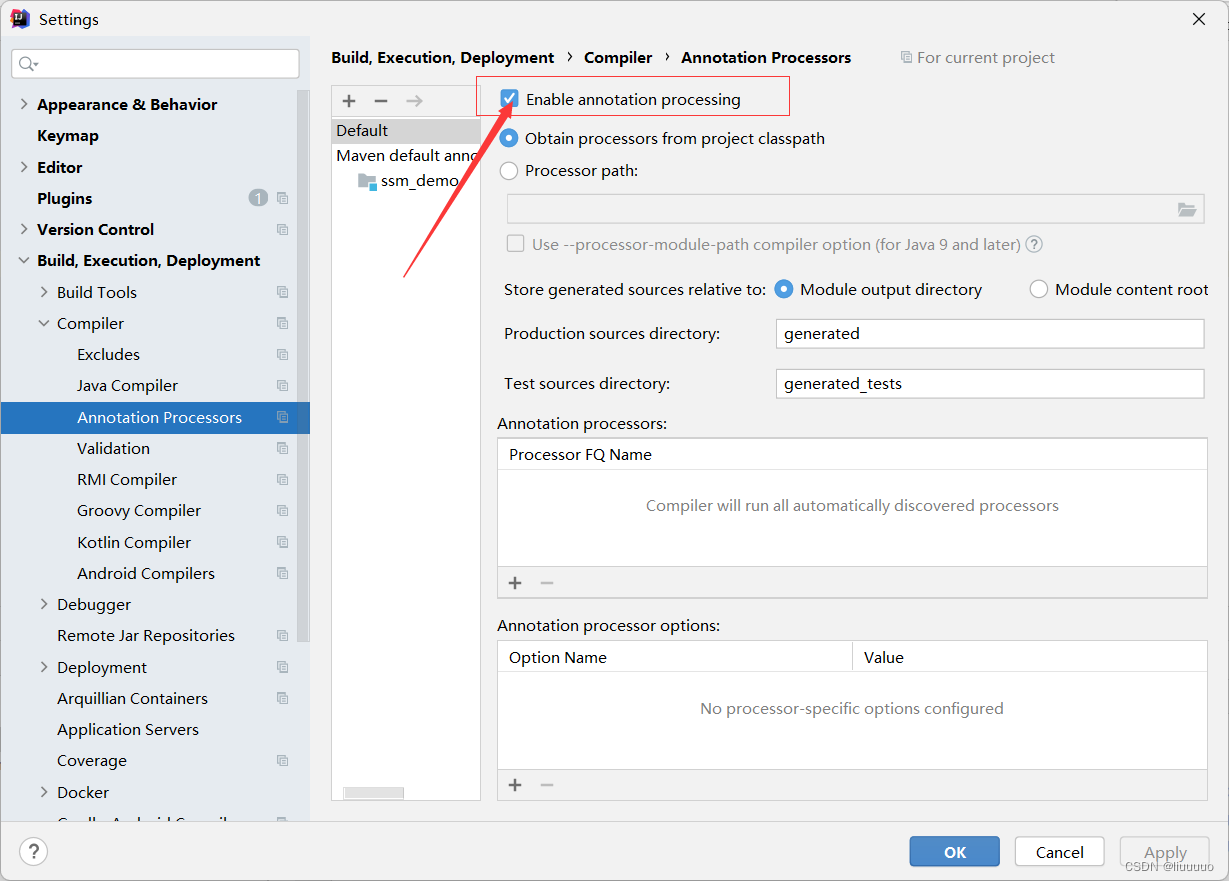Click the search magnifier icon in settings
This screenshot has height=881, width=1229.
(x=27, y=64)
